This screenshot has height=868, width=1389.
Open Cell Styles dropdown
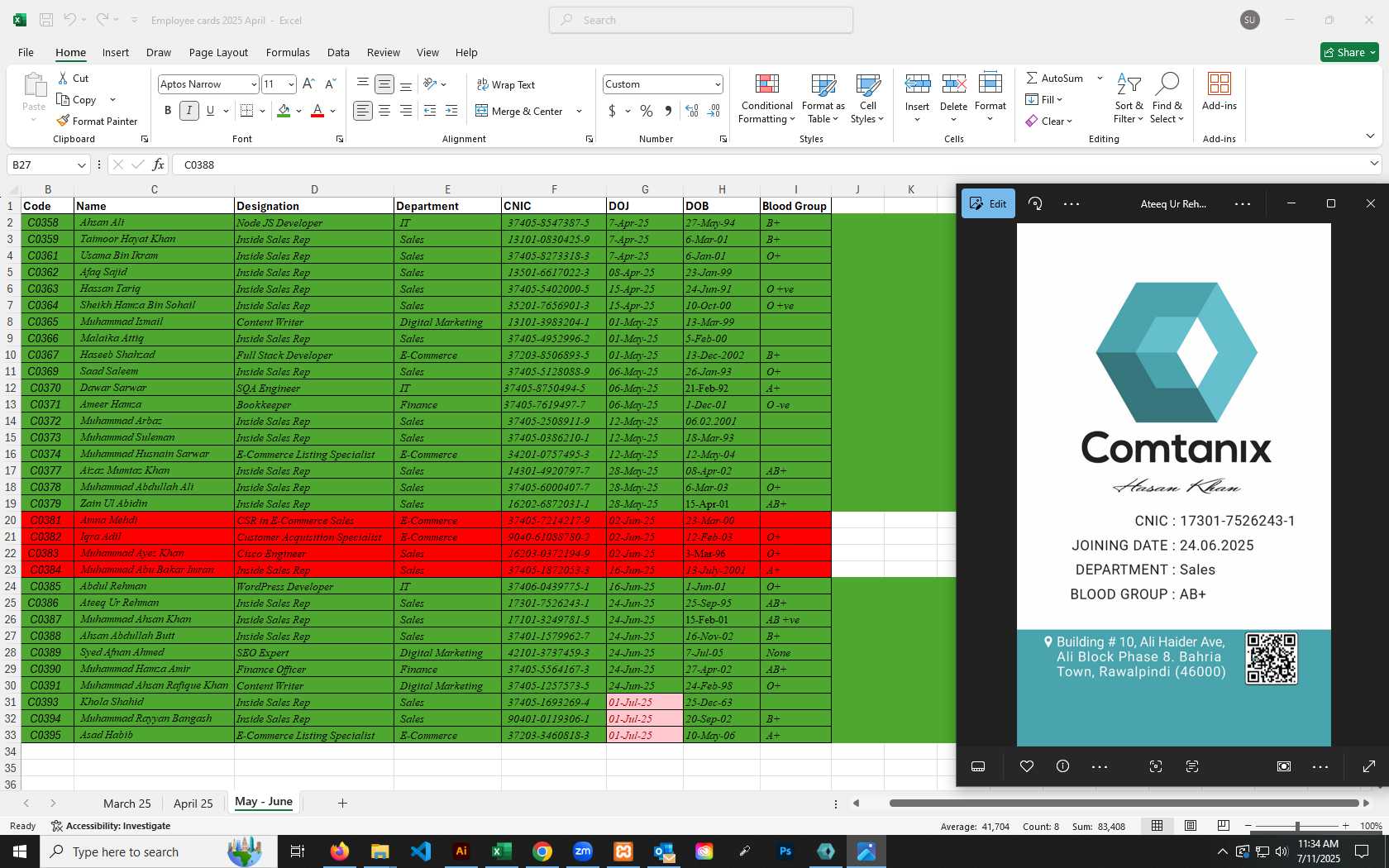point(867,99)
